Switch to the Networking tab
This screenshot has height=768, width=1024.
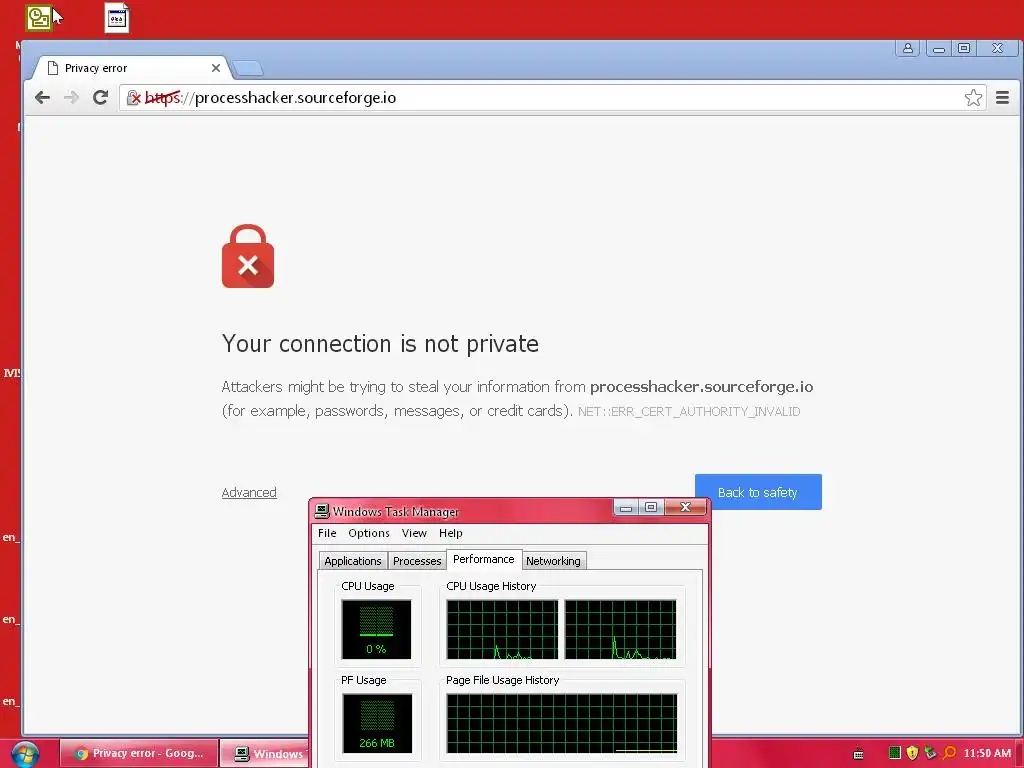553,561
